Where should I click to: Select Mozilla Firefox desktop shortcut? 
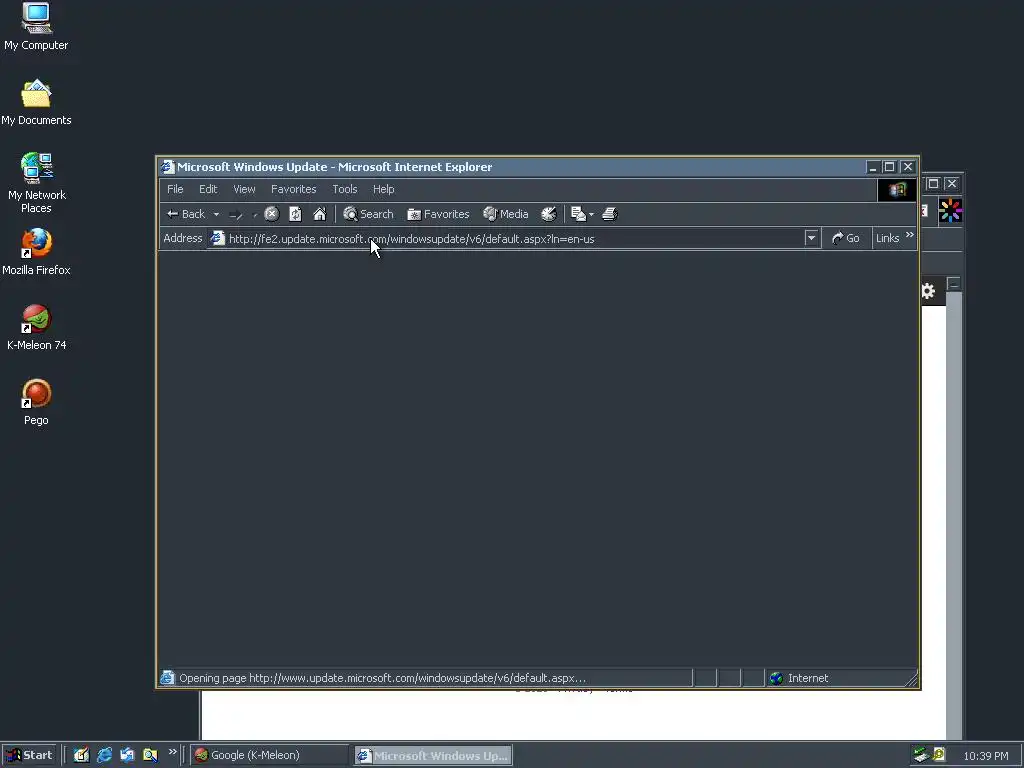click(x=36, y=252)
